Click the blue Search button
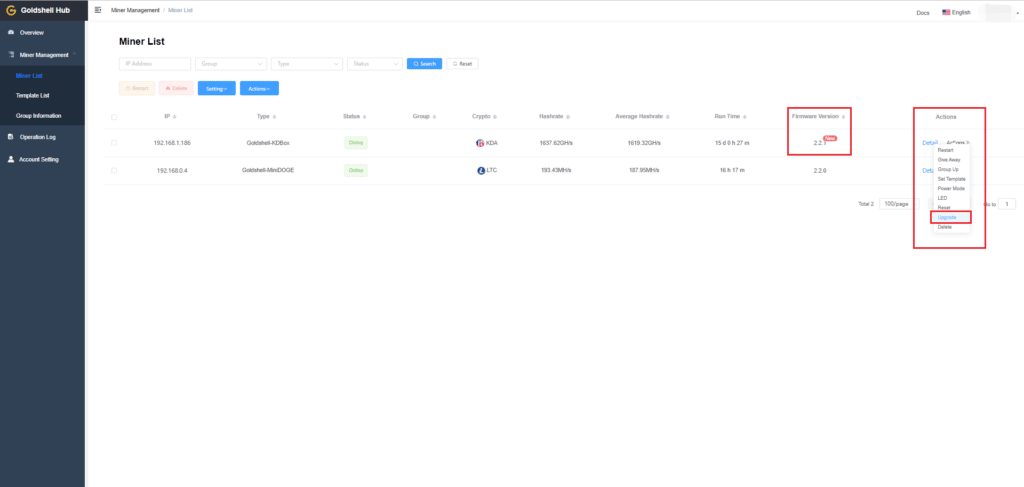 [x=424, y=64]
